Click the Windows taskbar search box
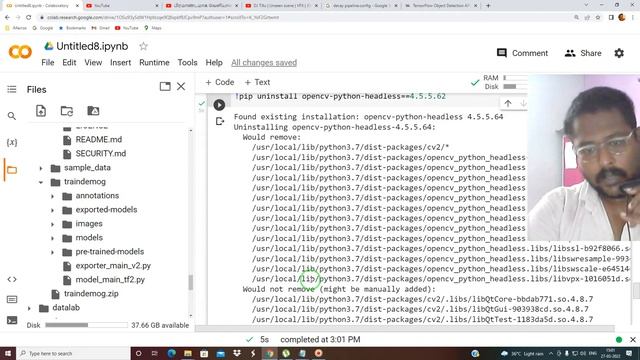This screenshot has height=360, width=640. click(73, 353)
